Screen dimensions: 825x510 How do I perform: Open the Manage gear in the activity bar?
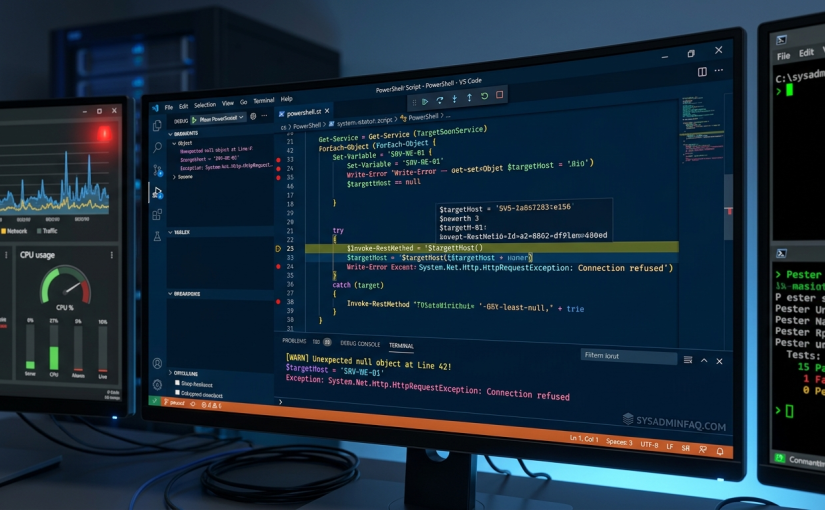pyautogui.click(x=157, y=384)
